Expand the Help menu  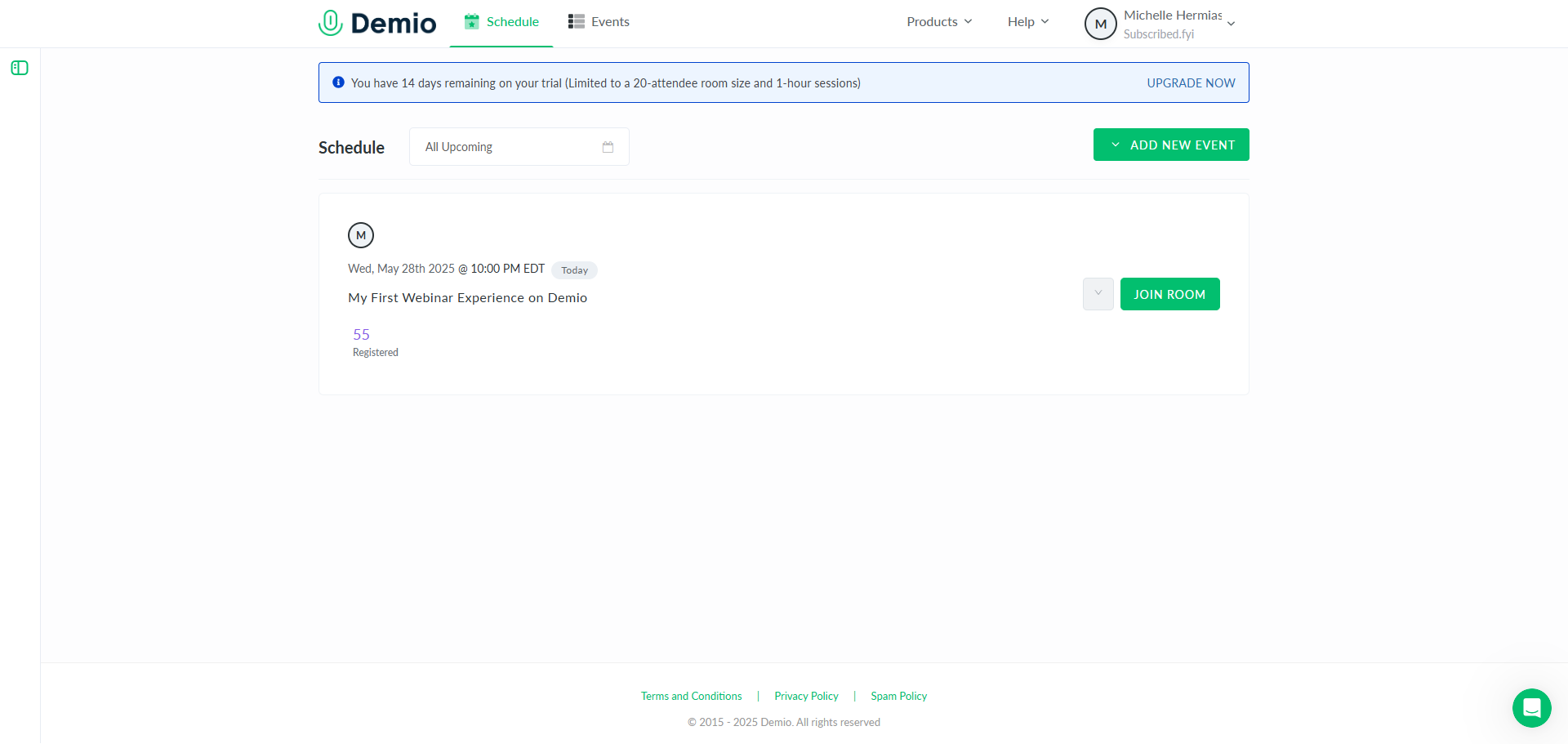click(1028, 22)
